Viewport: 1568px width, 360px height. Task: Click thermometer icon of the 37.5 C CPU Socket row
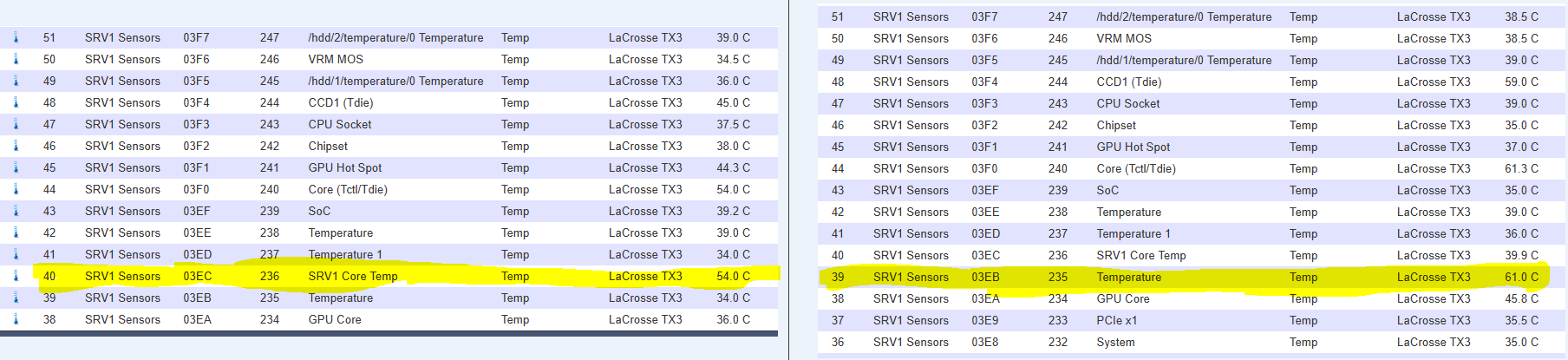coord(16,124)
